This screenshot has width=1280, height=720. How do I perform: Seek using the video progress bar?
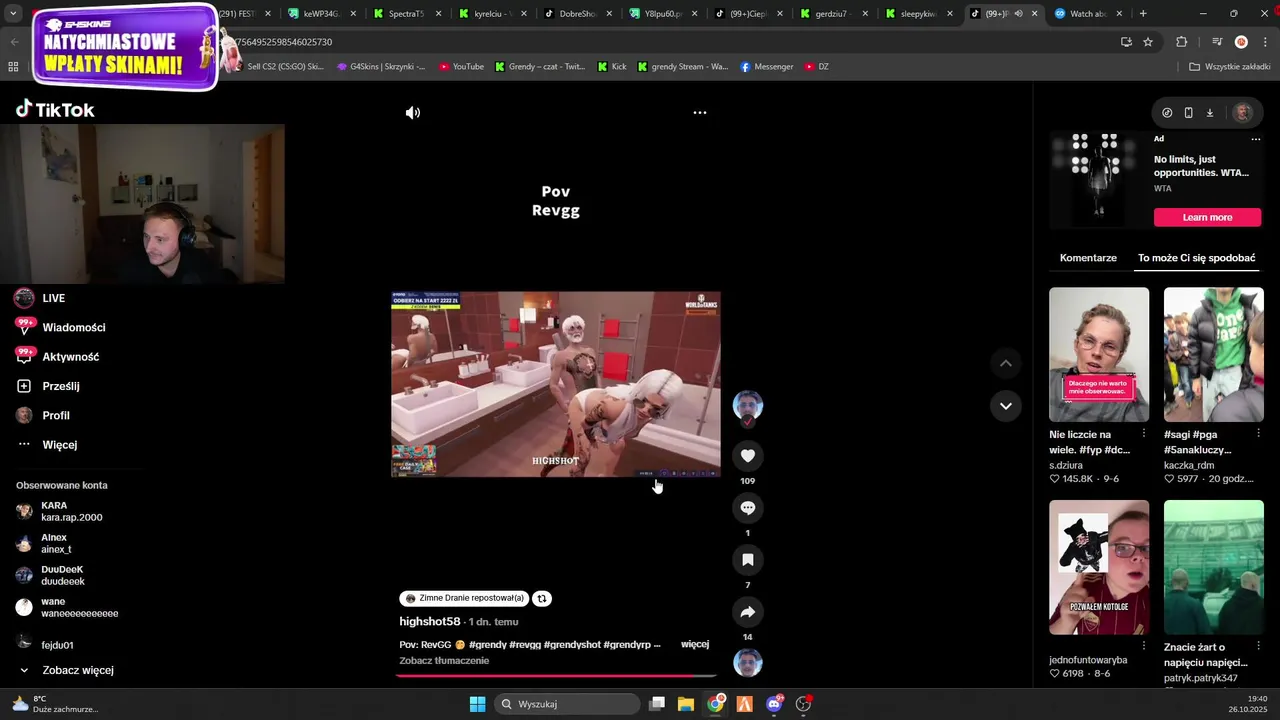556,675
